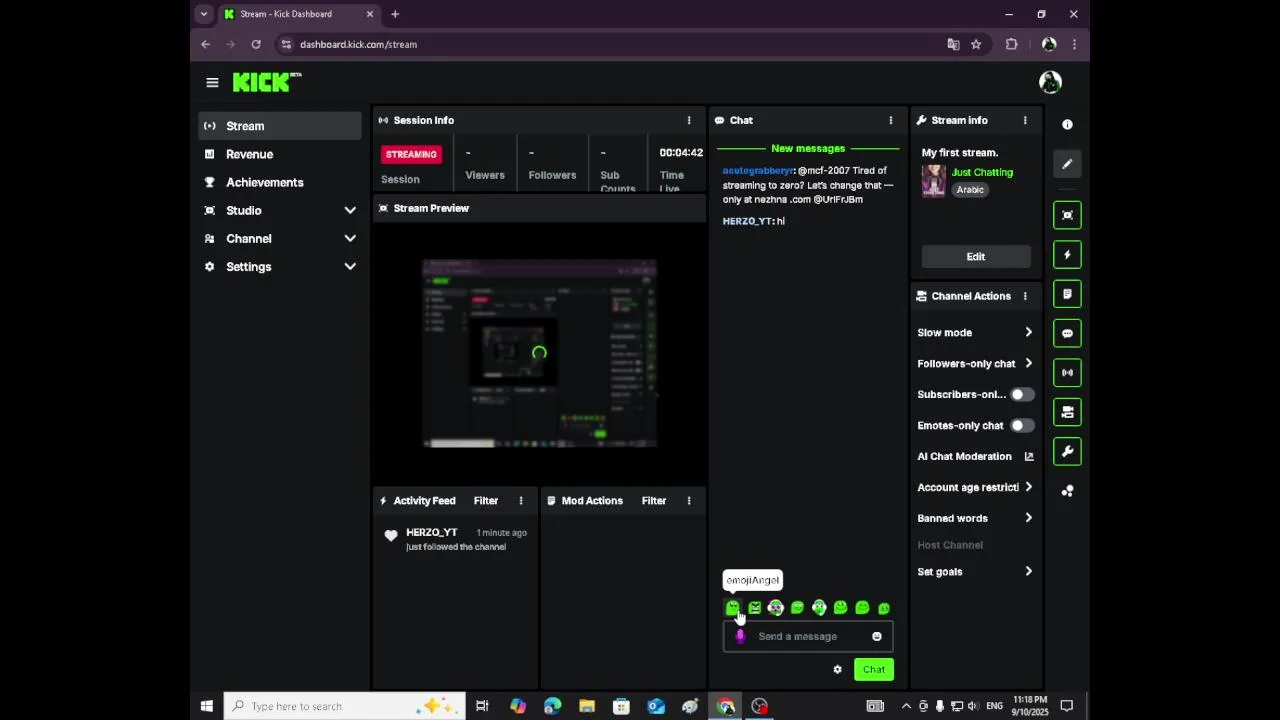This screenshot has height=720, width=1280.
Task: Open Activity Feed Filter
Action: [x=486, y=501]
